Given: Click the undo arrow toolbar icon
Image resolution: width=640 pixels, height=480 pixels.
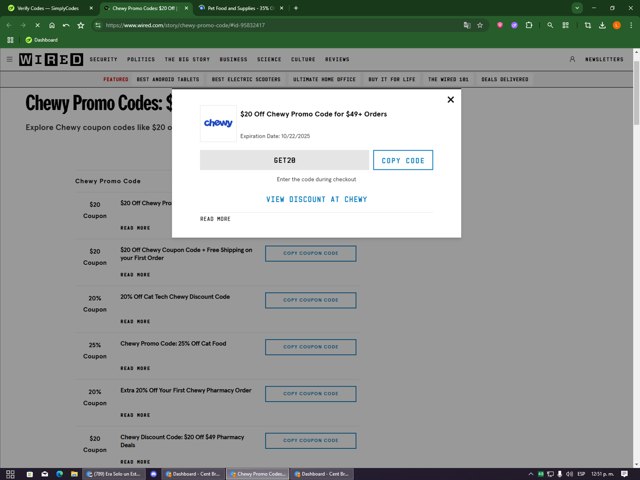Looking at the screenshot, I should [x=66, y=25].
